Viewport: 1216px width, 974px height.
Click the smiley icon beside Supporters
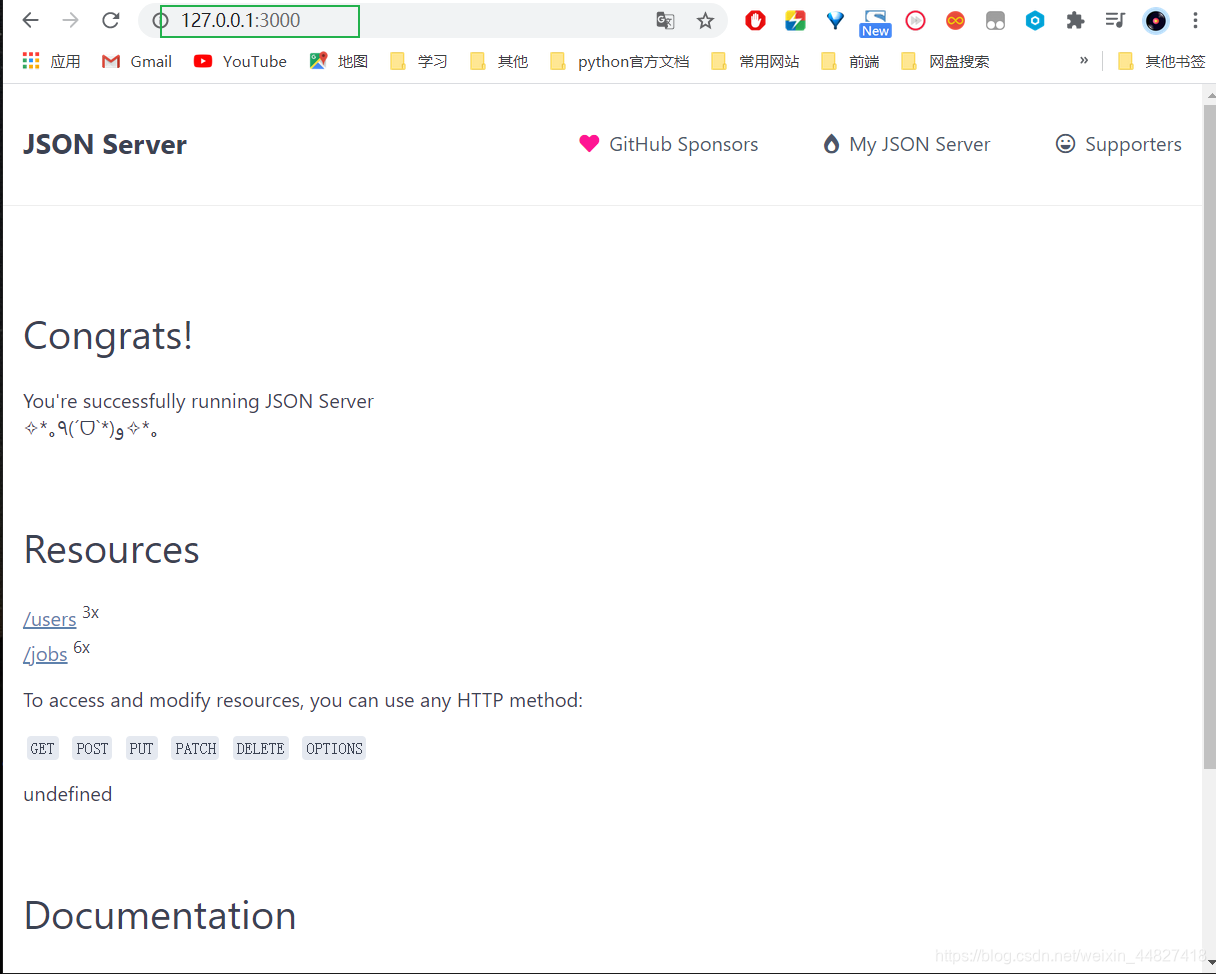pos(1065,143)
